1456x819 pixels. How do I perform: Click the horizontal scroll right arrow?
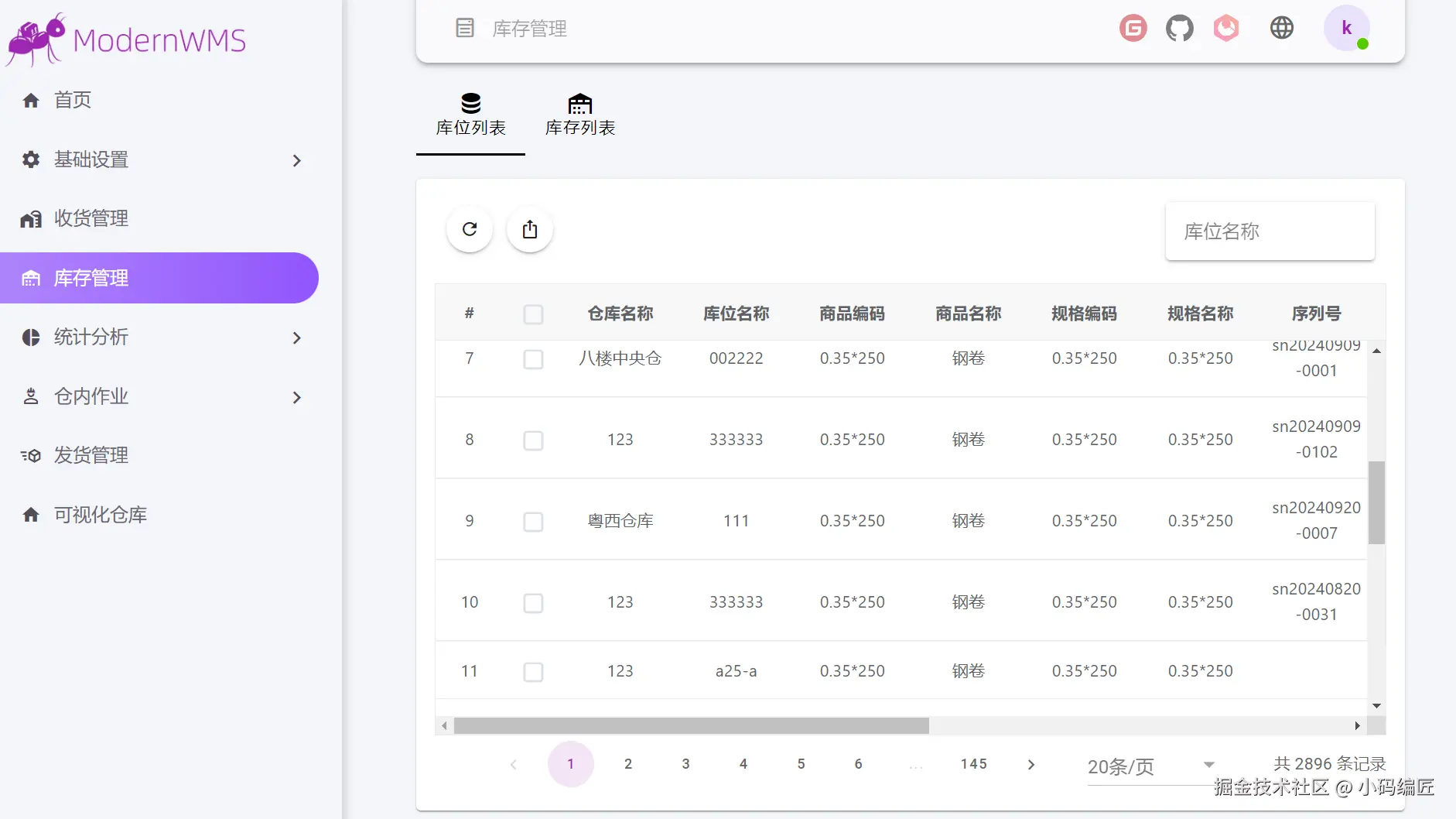1358,726
